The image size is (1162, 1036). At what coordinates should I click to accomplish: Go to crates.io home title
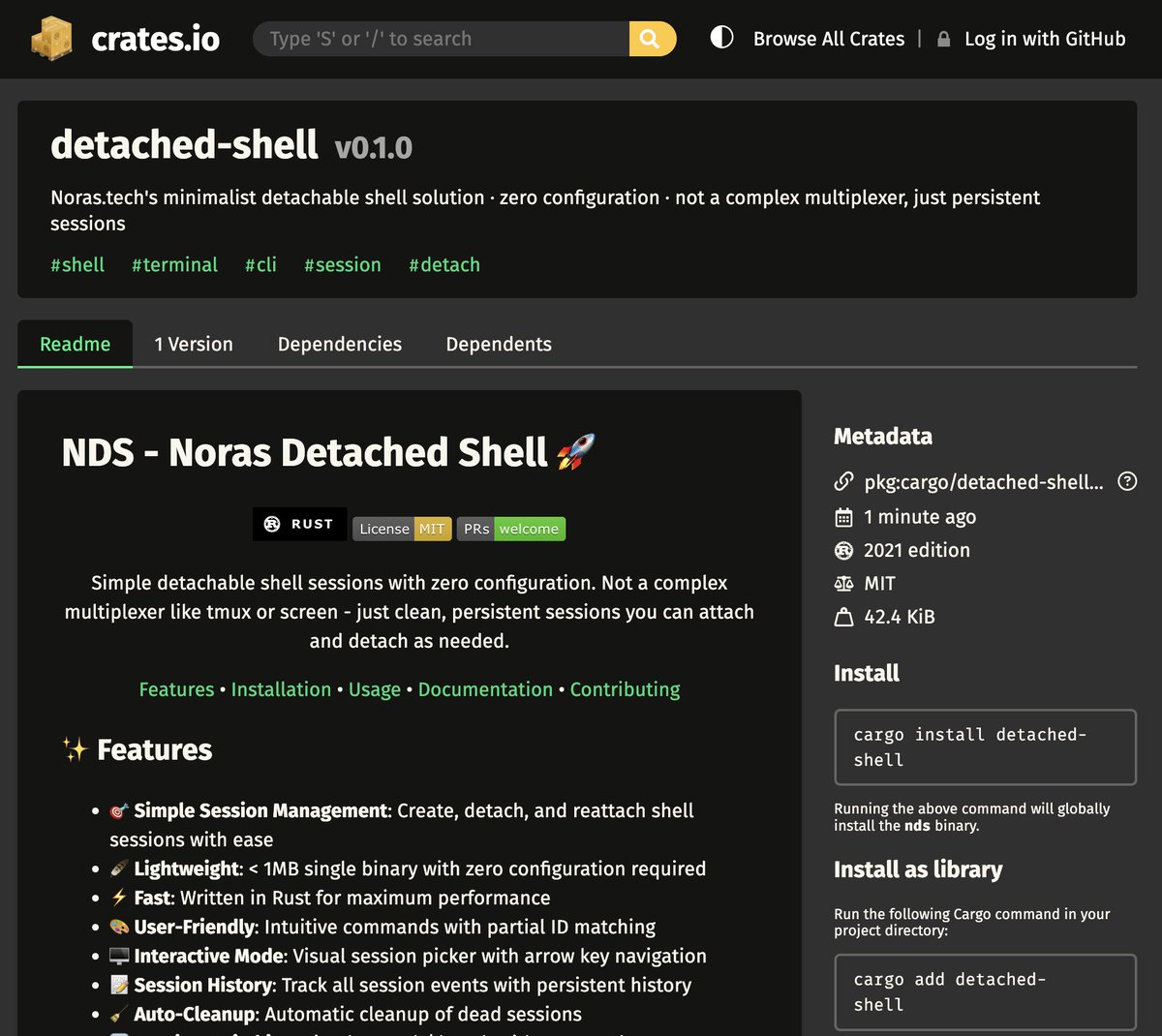[155, 39]
